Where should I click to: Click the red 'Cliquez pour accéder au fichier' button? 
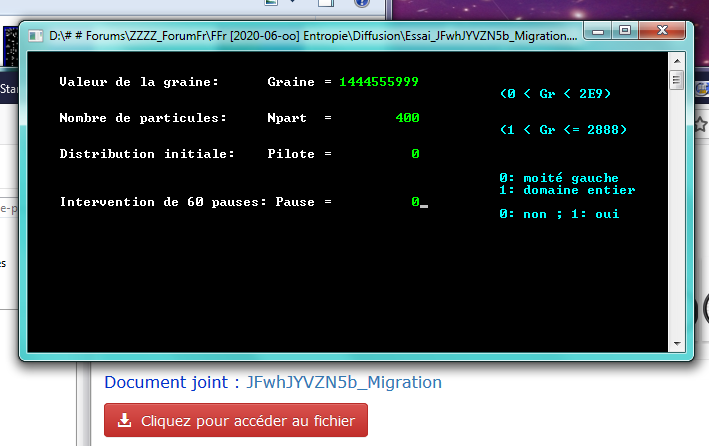pos(236,420)
